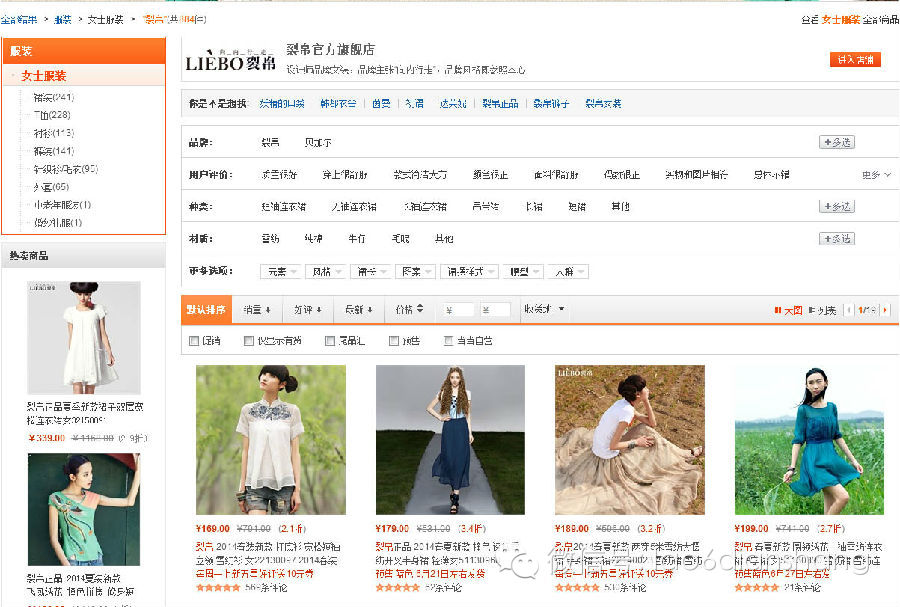
Task: Click star rating of ¥169.00 product
Action: point(218,587)
